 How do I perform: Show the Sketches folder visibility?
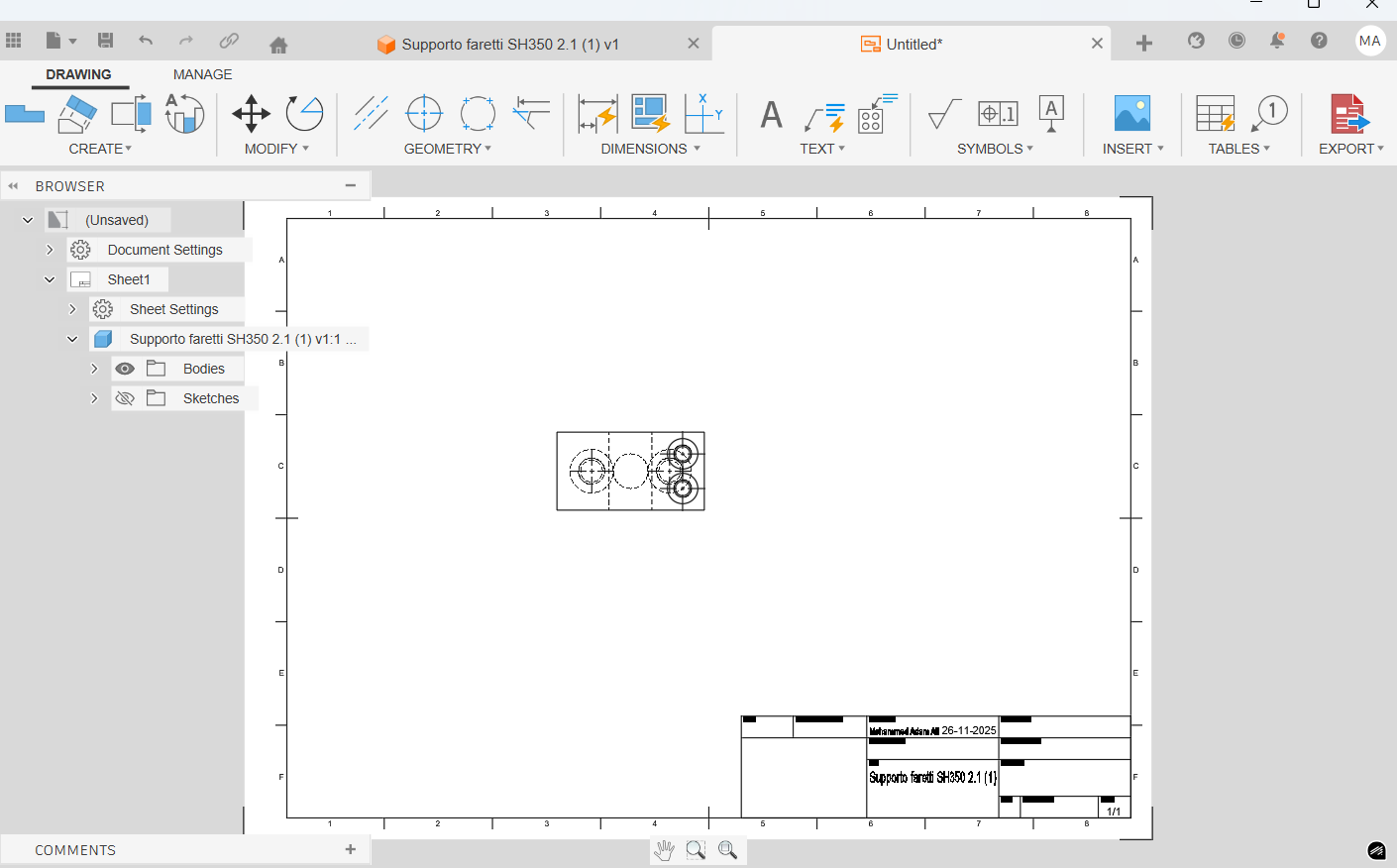125,398
